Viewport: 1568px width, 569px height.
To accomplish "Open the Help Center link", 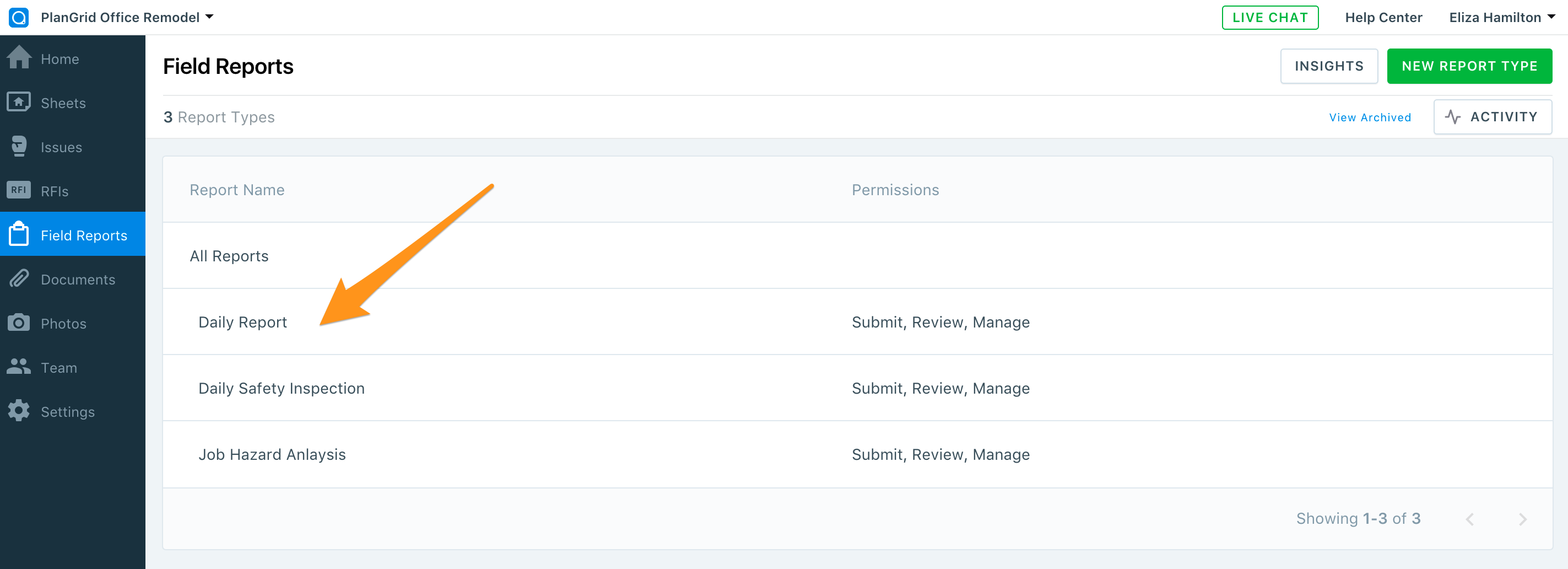I will tap(1383, 17).
